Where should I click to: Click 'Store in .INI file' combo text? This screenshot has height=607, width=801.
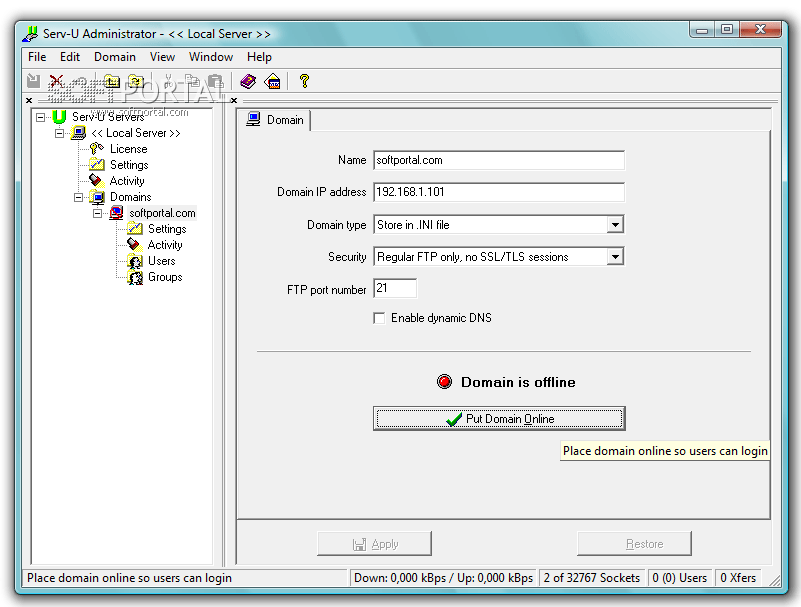click(x=413, y=225)
